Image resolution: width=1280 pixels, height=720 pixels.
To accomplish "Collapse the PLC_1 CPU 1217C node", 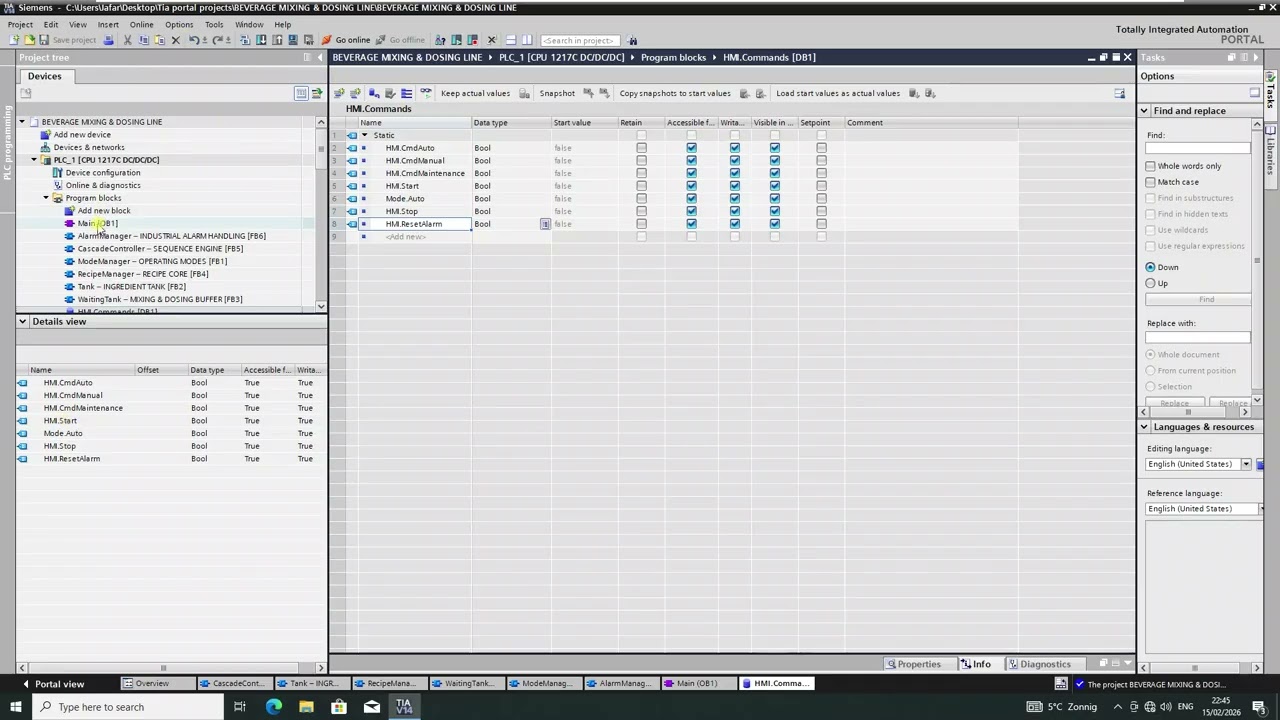I will [33, 160].
